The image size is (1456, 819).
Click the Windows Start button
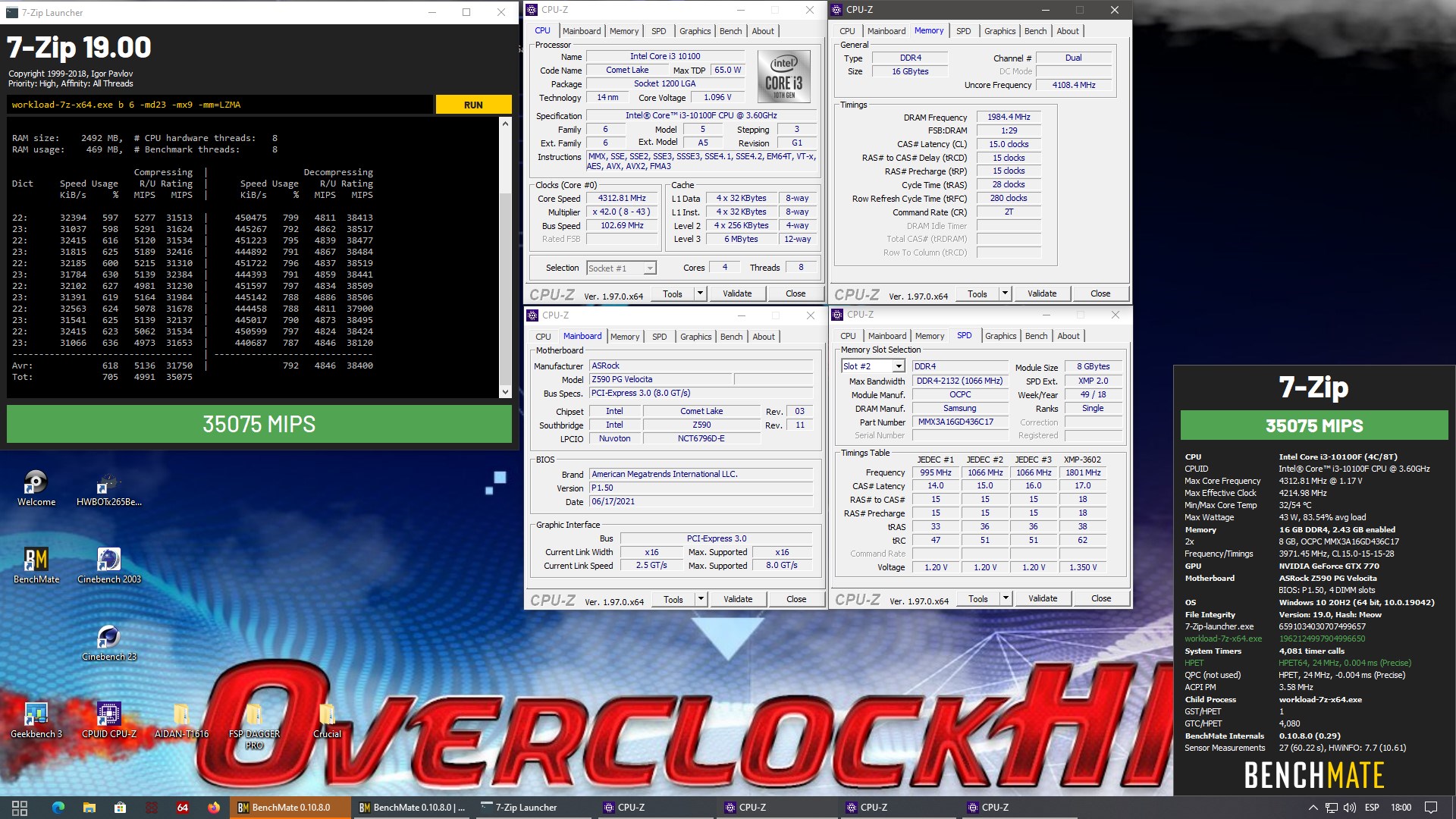[x=20, y=808]
